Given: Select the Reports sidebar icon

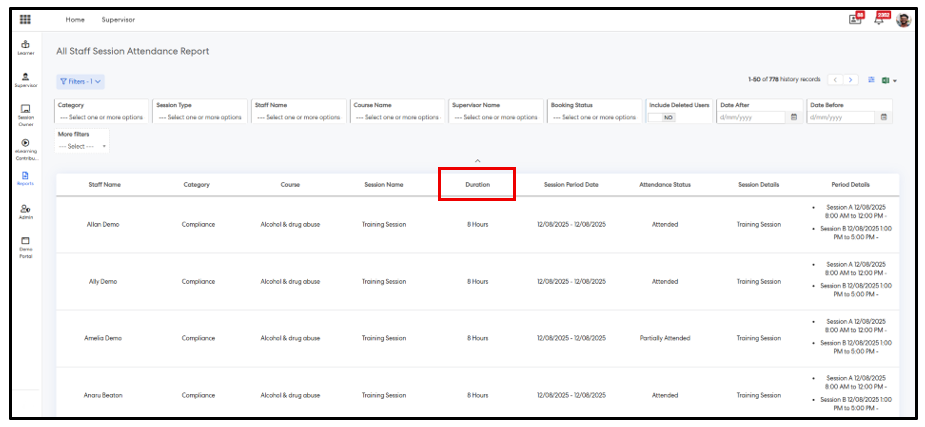Looking at the screenshot, I should 25,178.
